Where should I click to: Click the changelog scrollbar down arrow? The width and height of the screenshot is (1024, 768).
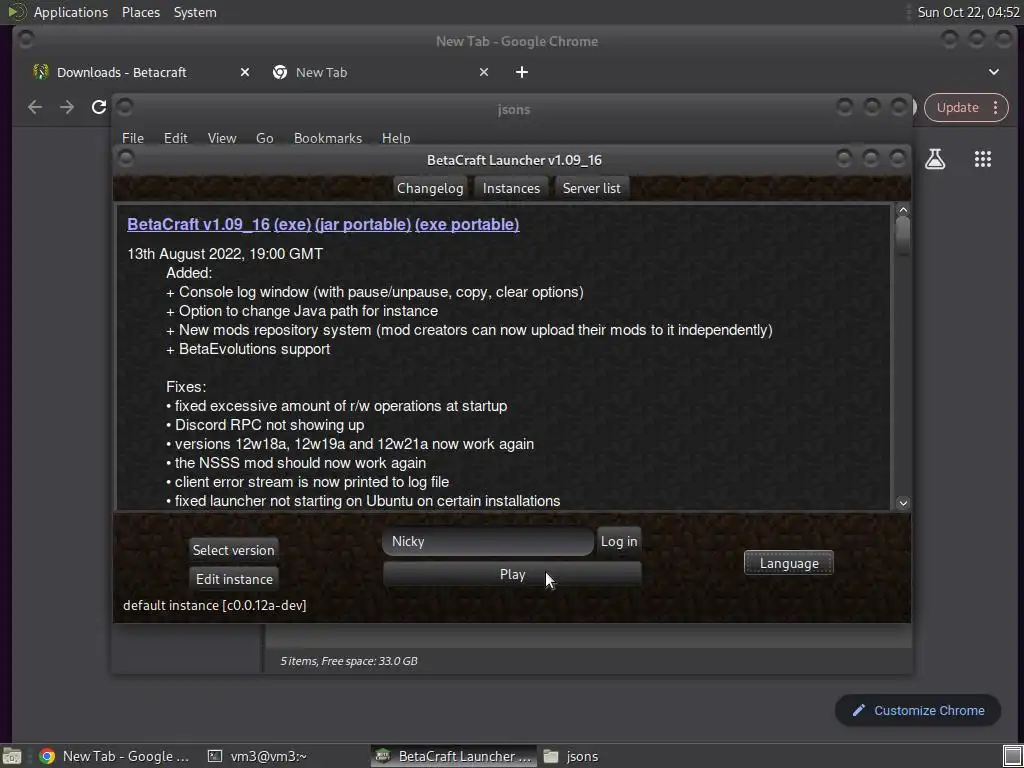click(x=903, y=503)
